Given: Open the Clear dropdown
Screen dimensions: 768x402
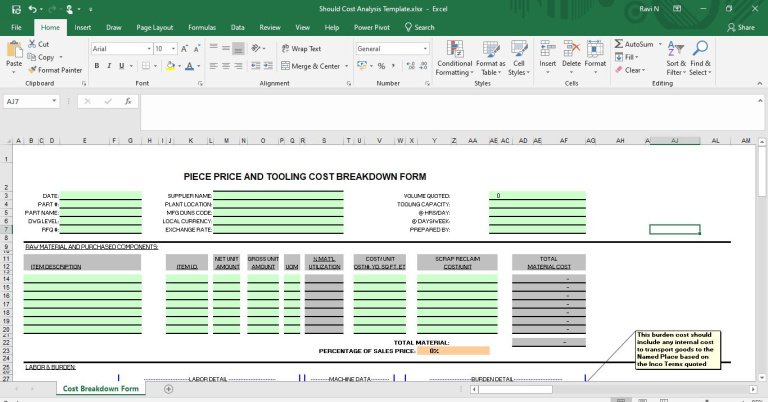Looking at the screenshot, I should (630, 70).
